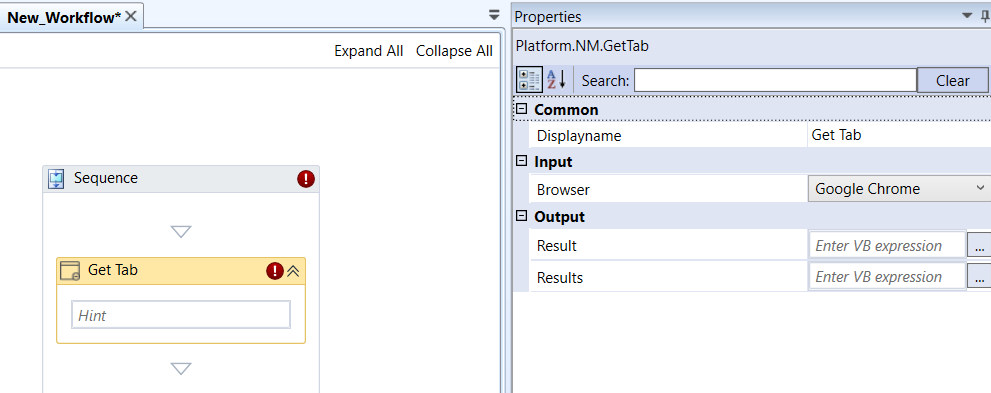Open the Browser dropdown showing Google Chrome
Image resolution: width=991 pixels, height=393 pixels.
[x=899, y=188]
